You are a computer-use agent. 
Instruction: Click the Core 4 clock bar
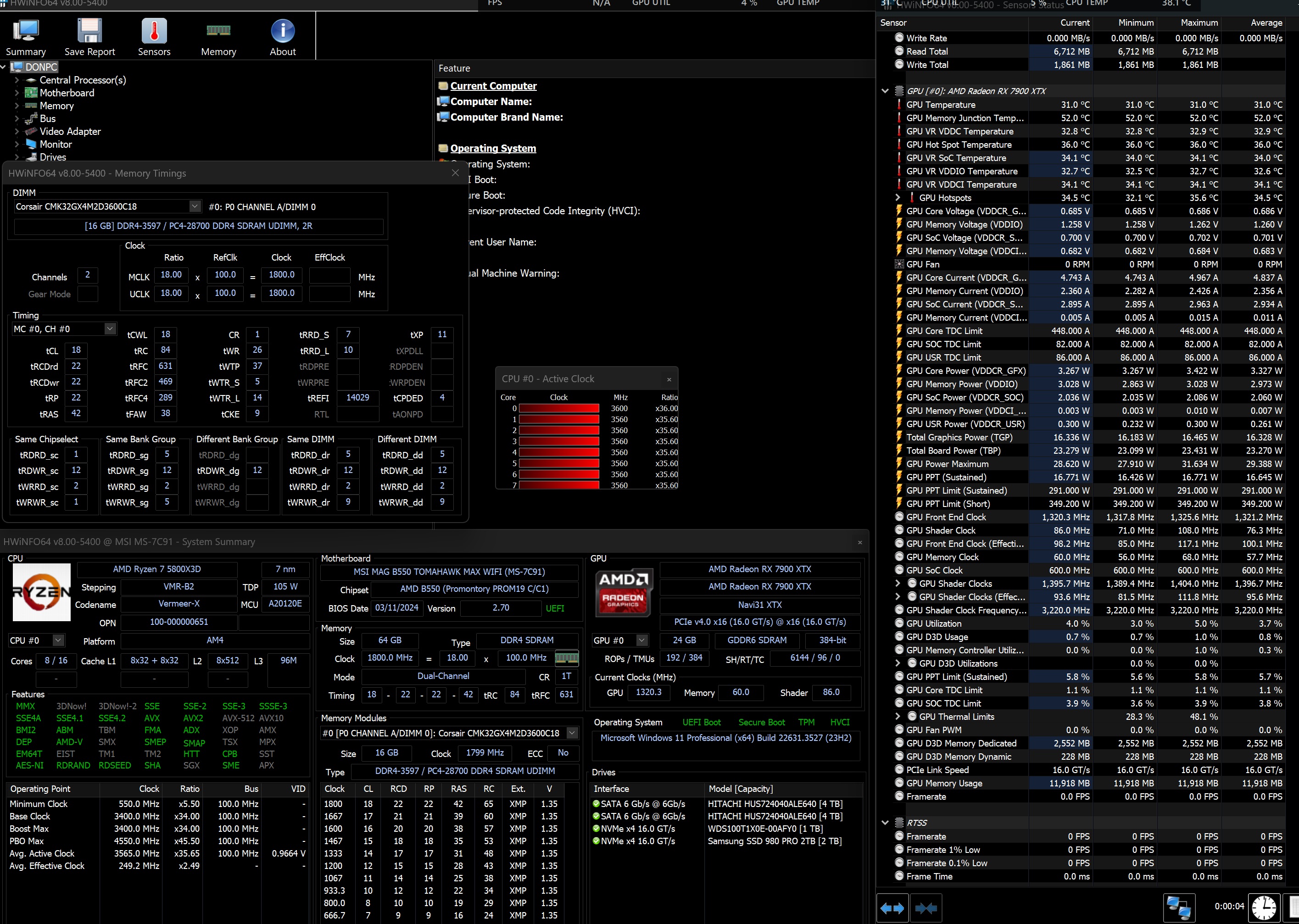(x=559, y=452)
